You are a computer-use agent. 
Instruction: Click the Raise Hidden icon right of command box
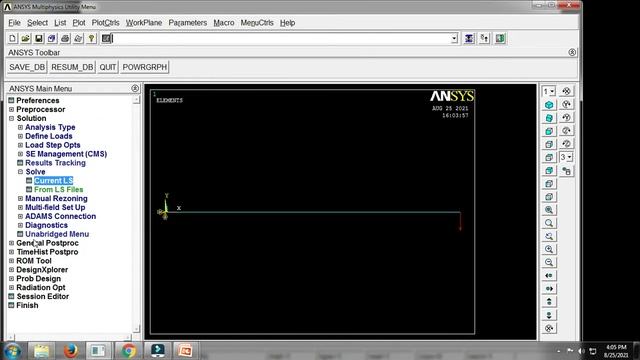(469, 38)
